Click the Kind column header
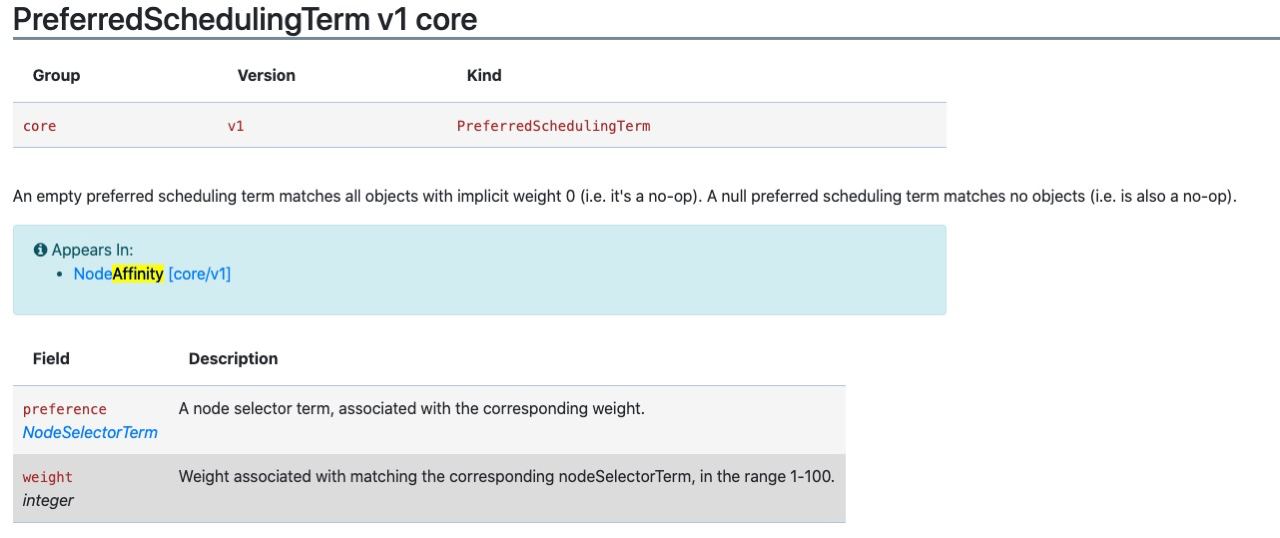Image resolution: width=1280 pixels, height=538 pixels. pyautogui.click(x=484, y=76)
